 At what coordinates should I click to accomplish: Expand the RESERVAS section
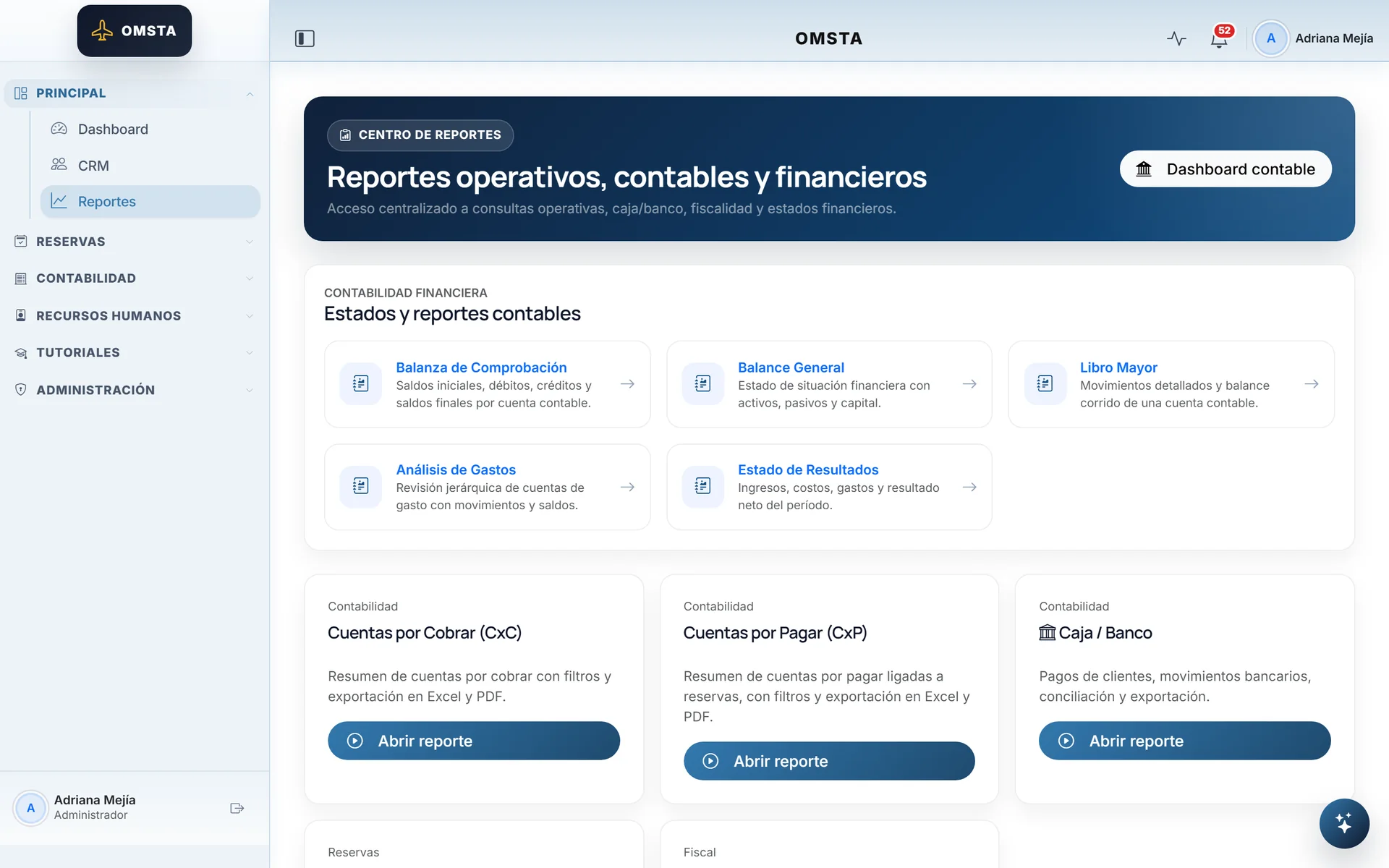135,242
